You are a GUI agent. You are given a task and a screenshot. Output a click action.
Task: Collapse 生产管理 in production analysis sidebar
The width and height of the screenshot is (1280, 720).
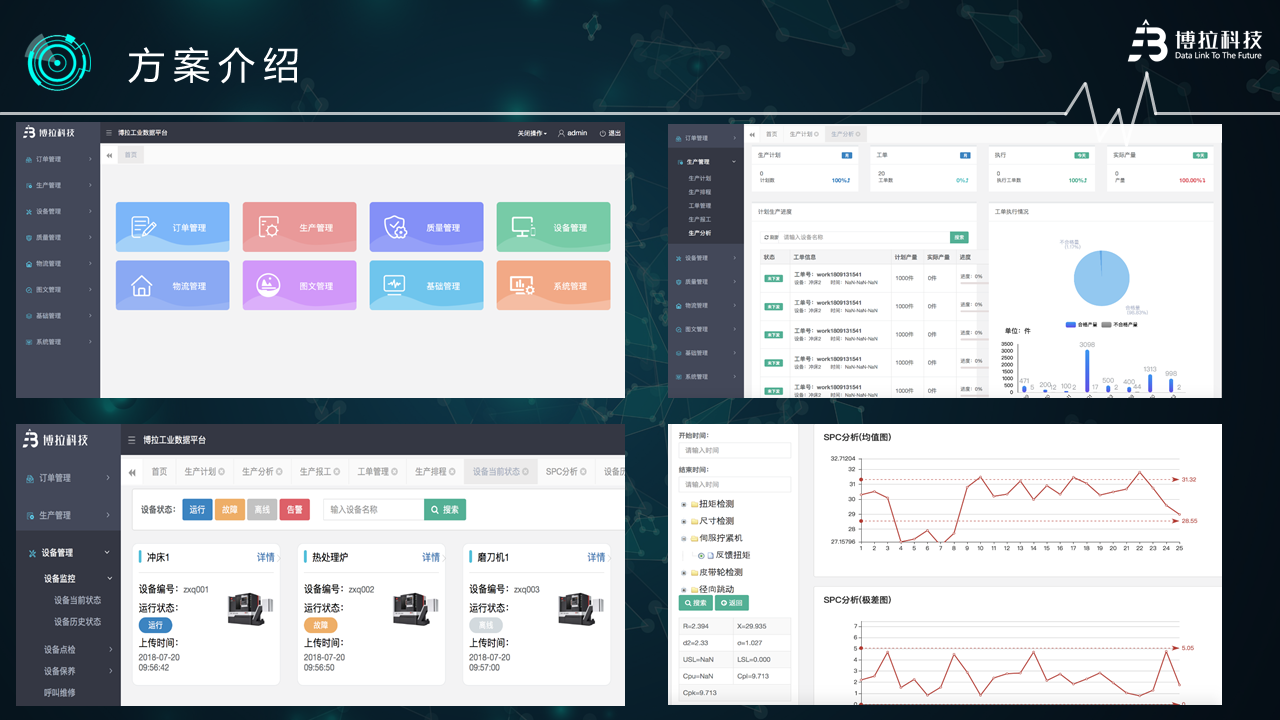pyautogui.click(x=708, y=161)
